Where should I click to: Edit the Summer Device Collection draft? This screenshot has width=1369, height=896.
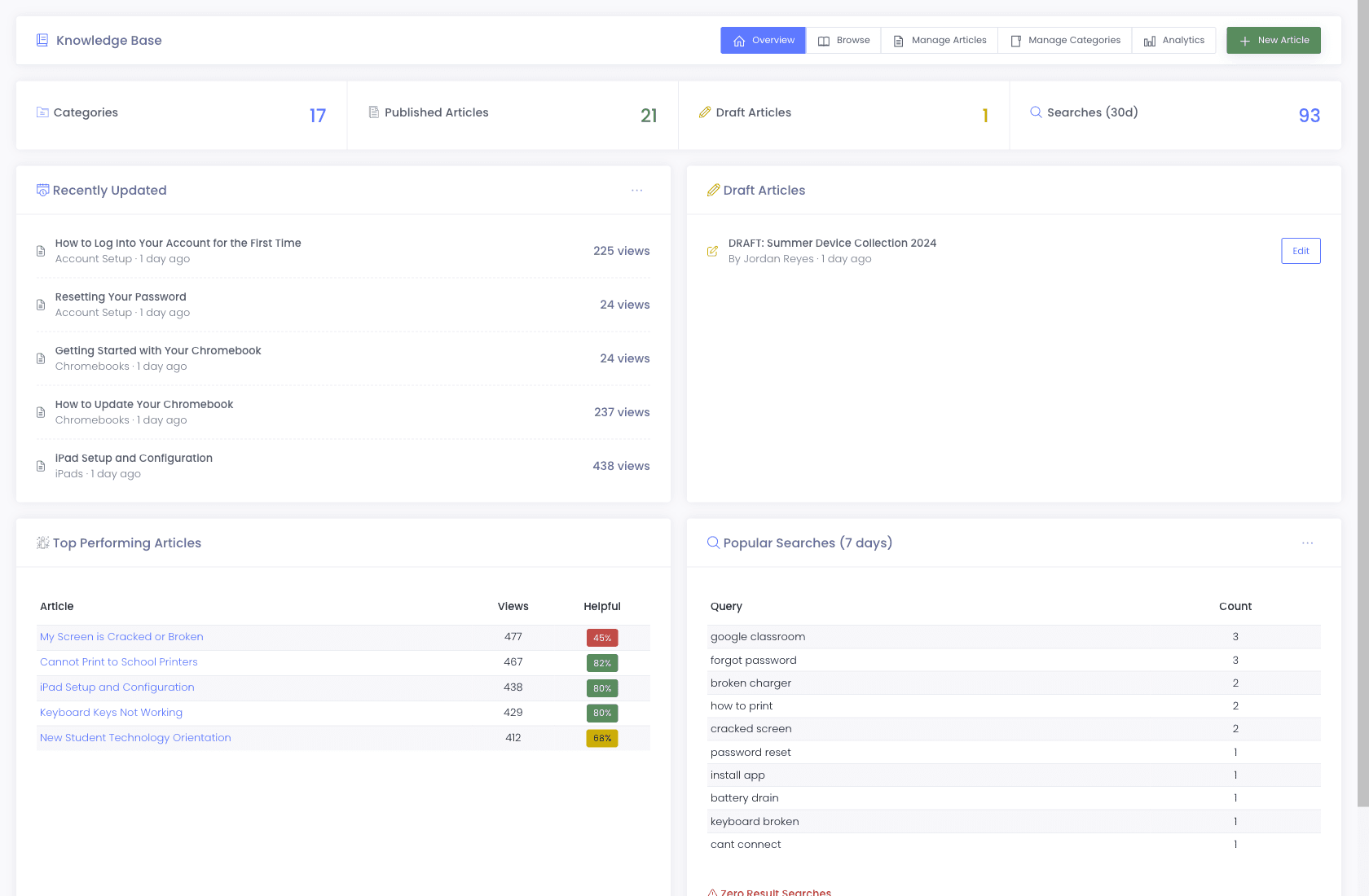[1301, 251]
